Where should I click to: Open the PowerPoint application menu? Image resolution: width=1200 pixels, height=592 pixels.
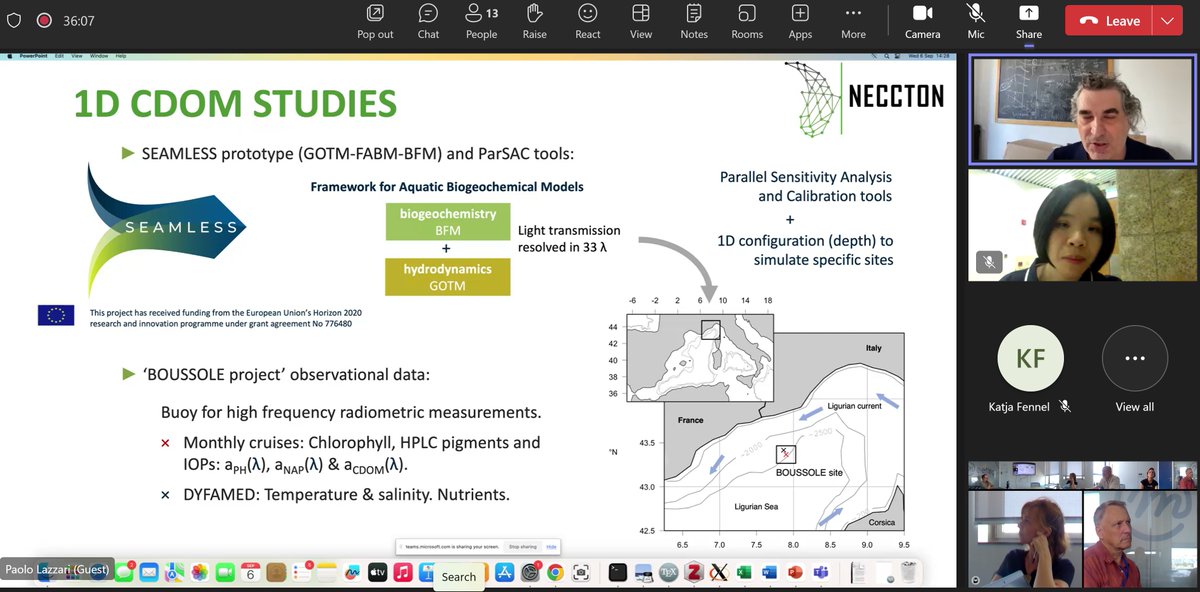34,56
